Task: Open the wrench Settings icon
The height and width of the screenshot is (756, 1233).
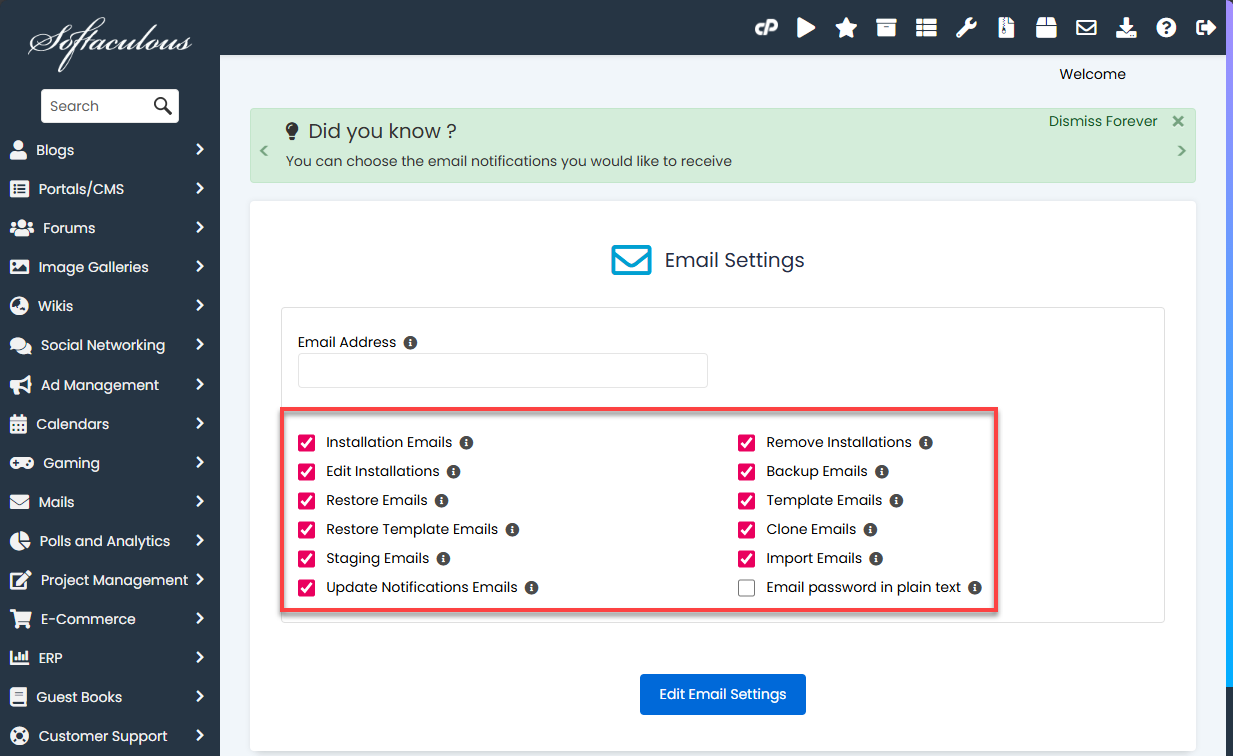Action: (966, 28)
